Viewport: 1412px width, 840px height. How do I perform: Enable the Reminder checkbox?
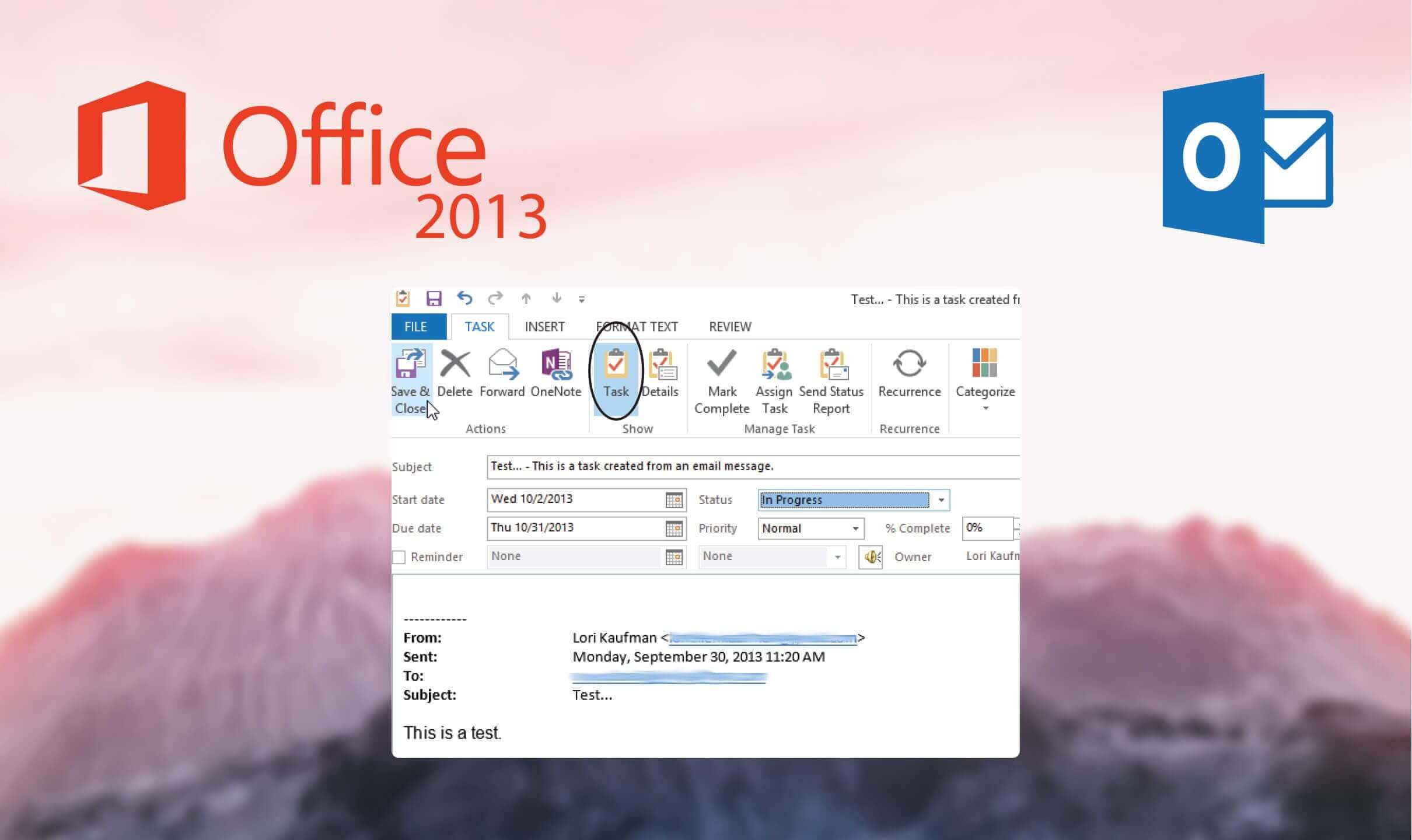pyautogui.click(x=399, y=557)
